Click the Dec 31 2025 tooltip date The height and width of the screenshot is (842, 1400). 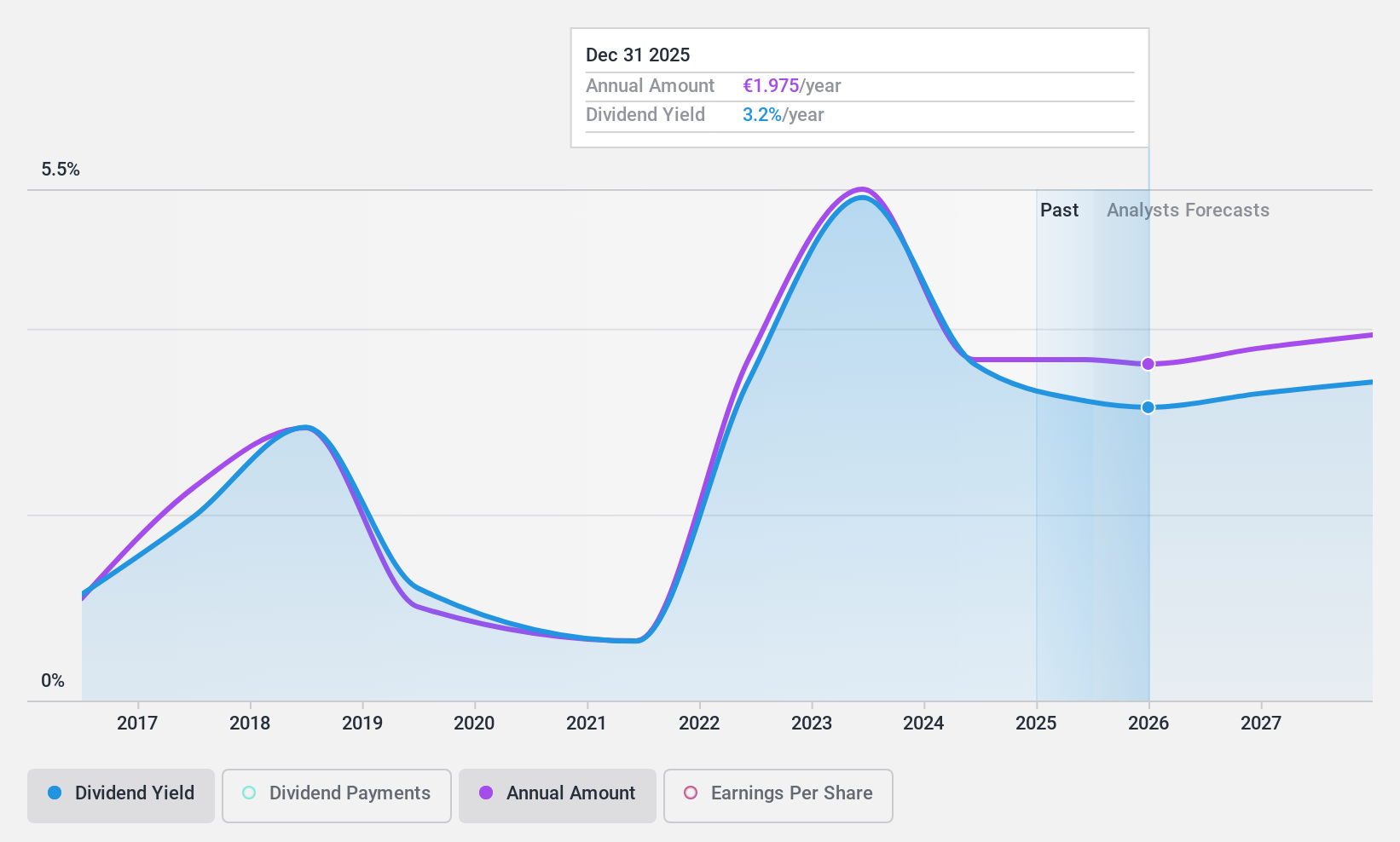pos(638,55)
